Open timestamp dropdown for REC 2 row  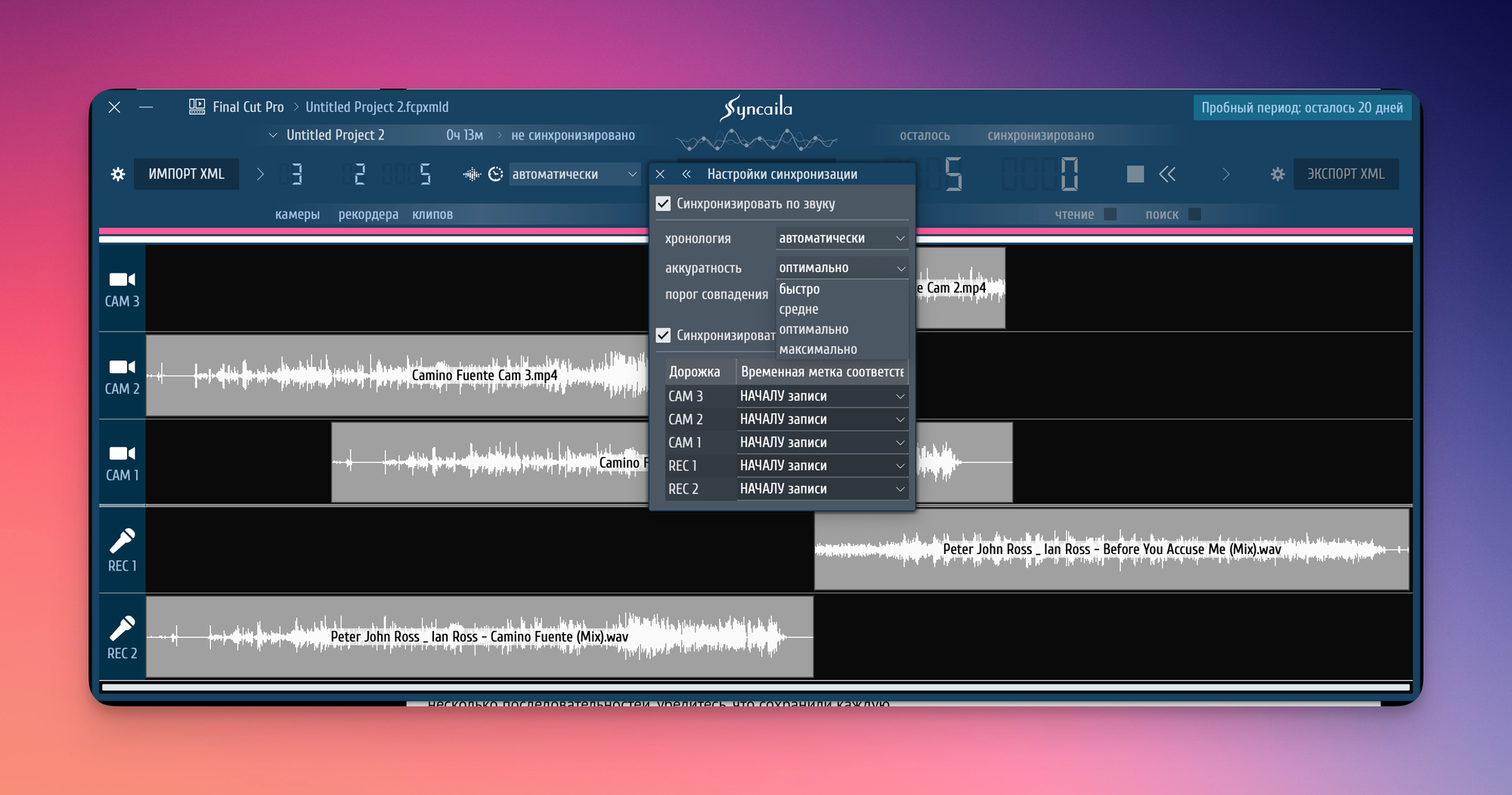823,489
